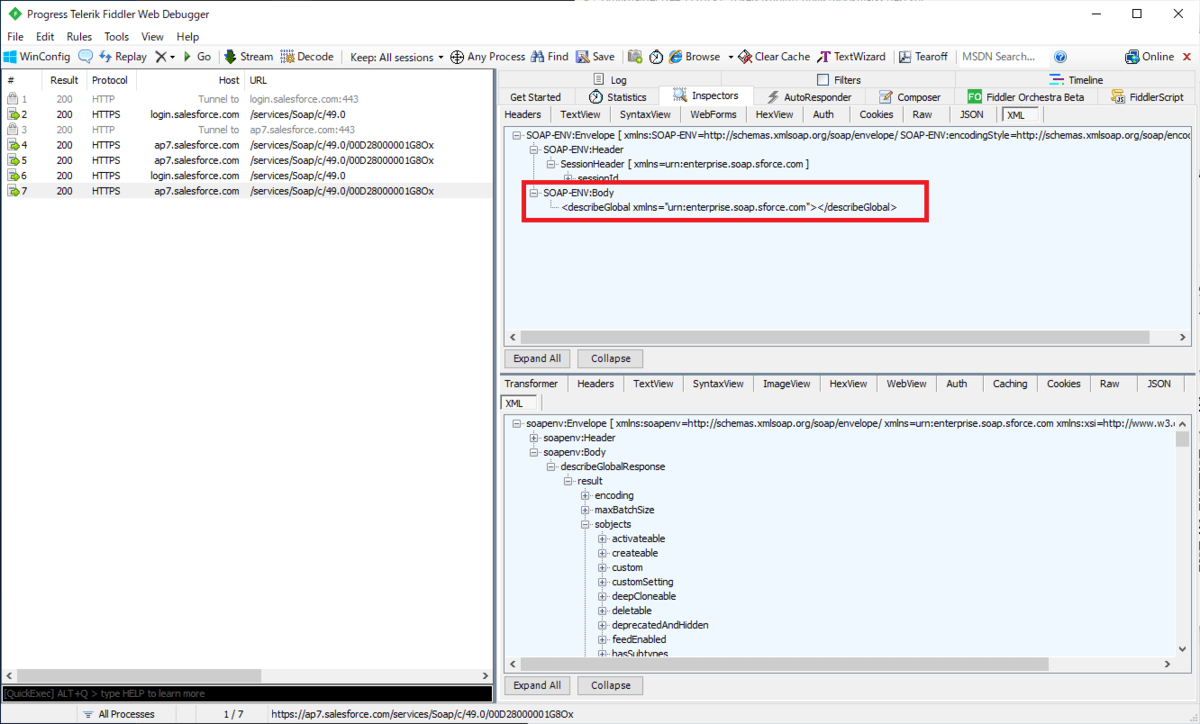Image resolution: width=1200 pixels, height=724 pixels.
Task: Select request SyntaxView inspector tab
Action: point(645,115)
